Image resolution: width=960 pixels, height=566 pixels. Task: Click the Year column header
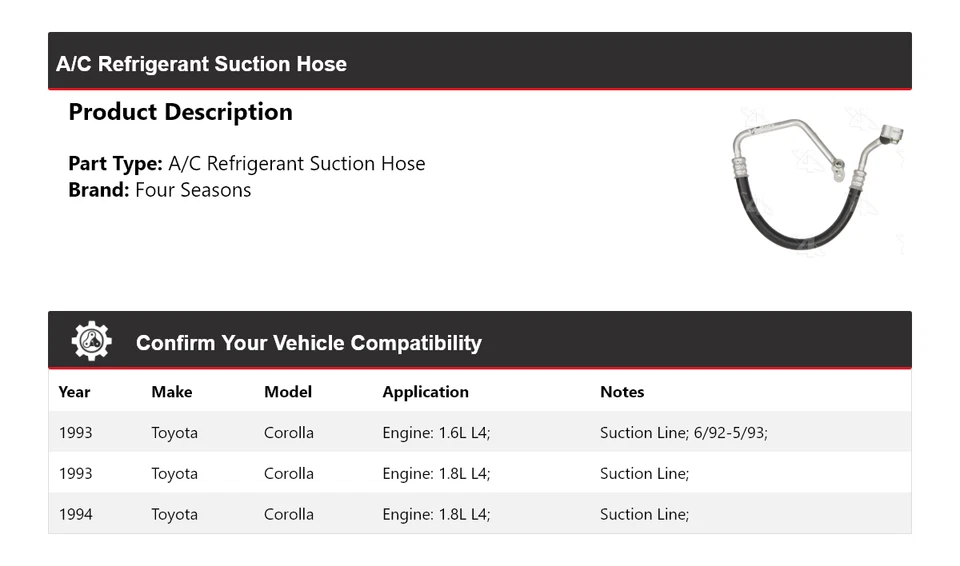[74, 392]
